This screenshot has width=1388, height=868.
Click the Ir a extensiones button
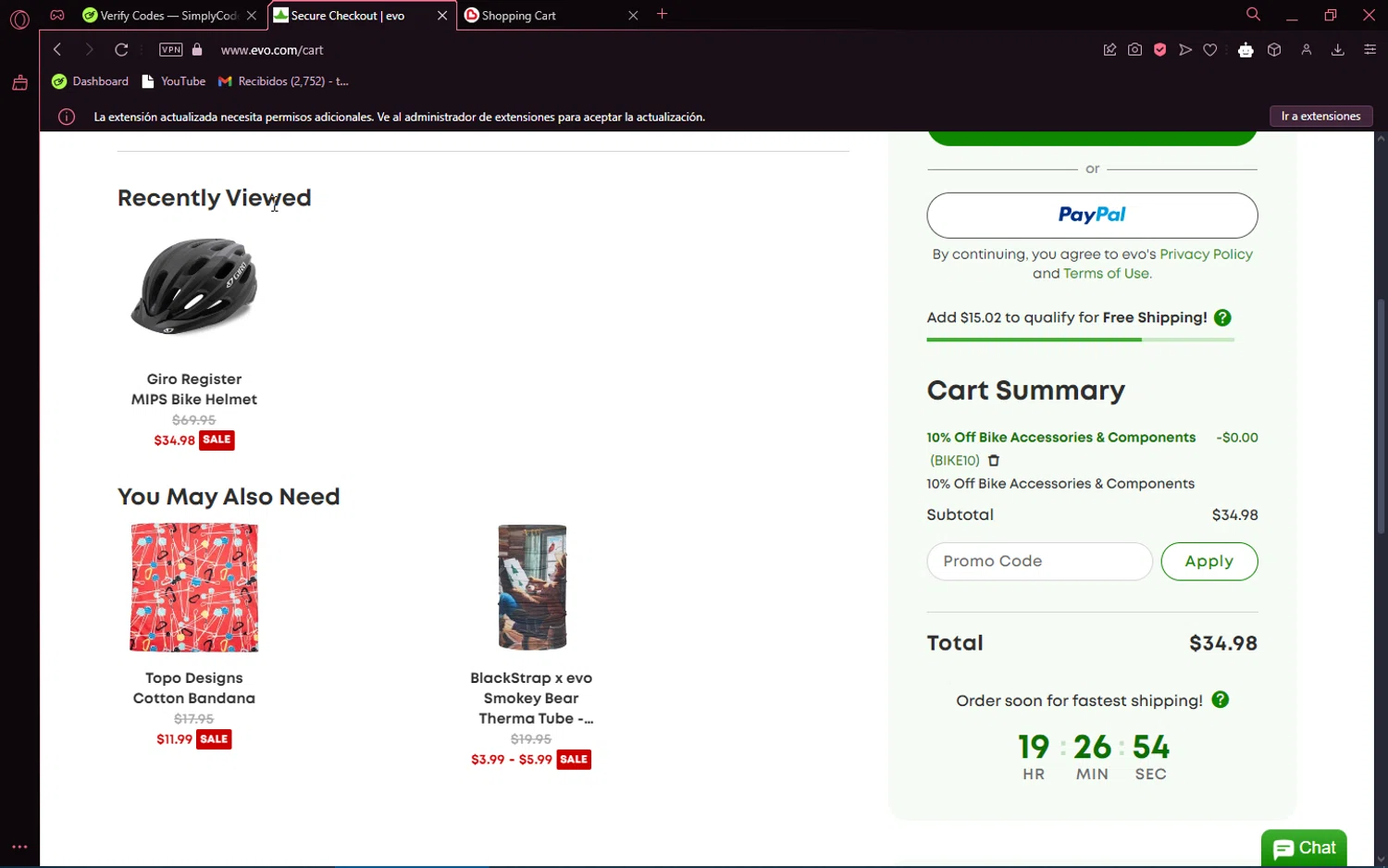tap(1320, 116)
